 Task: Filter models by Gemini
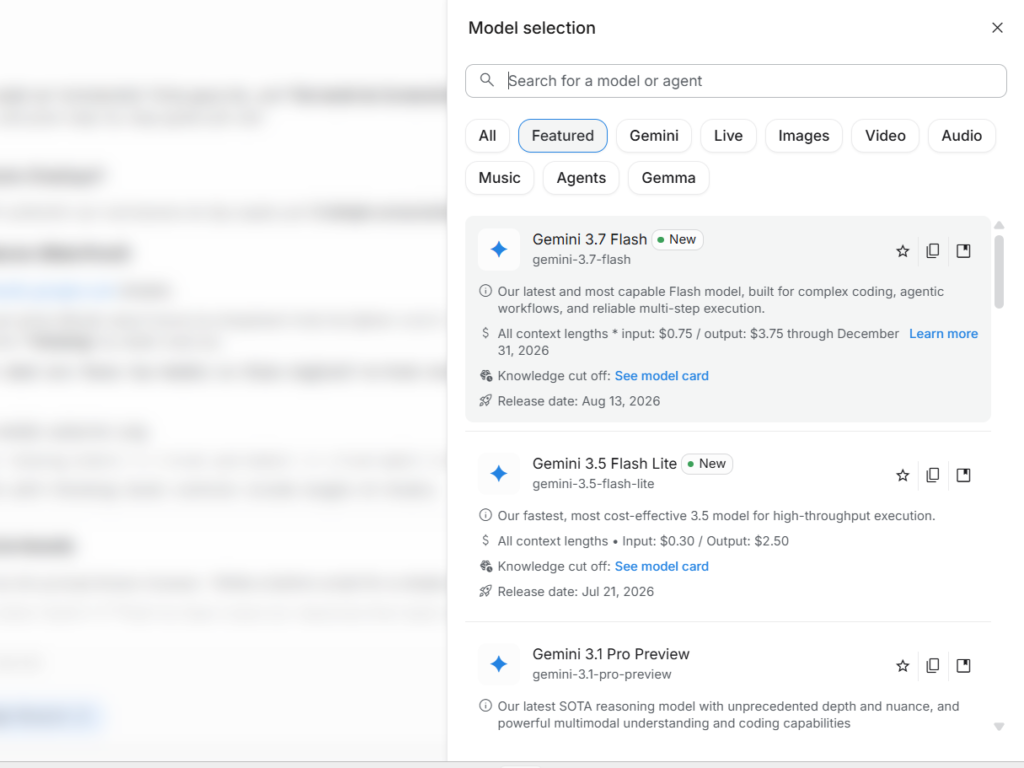654,136
